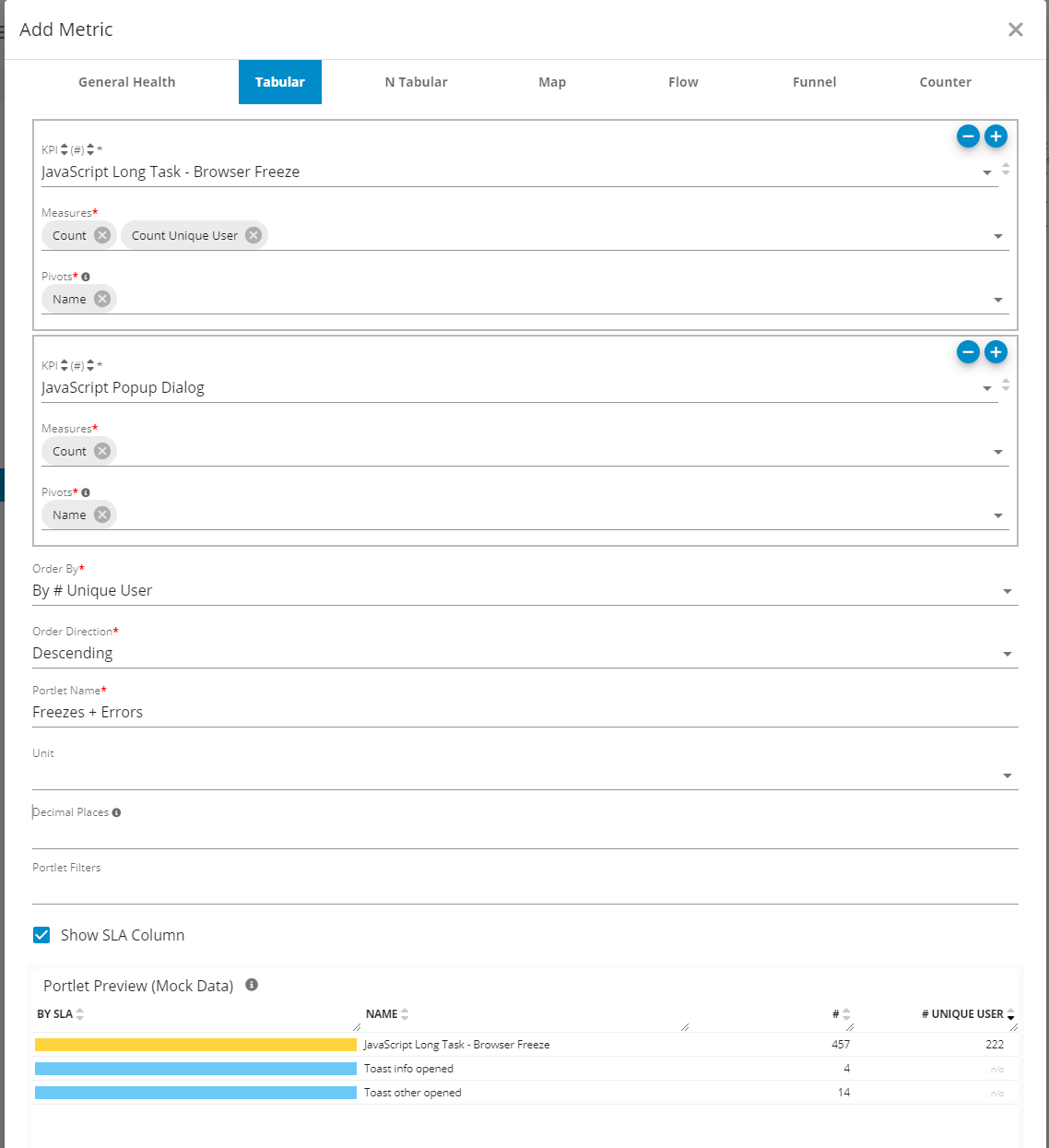Open the Unit dropdown
The height and width of the screenshot is (1148, 1049).
[524, 775]
